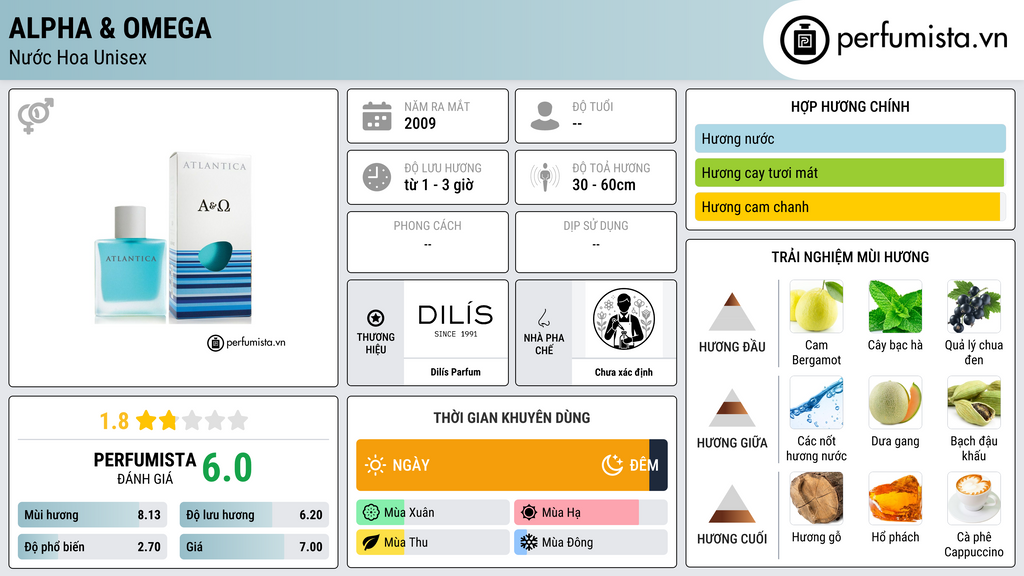This screenshot has width=1024, height=576.
Task: Click the Hương đầu pyramid icon
Action: coord(732,312)
